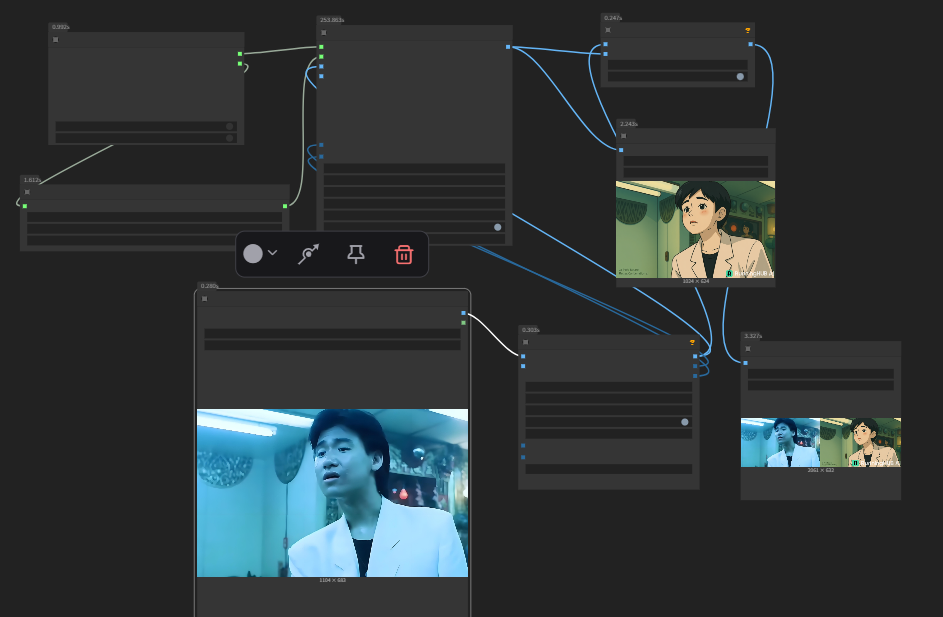This screenshot has width=943, height=617.
Task: Click the green output port on 1.612s node
Action: pyautogui.click(x=285, y=206)
